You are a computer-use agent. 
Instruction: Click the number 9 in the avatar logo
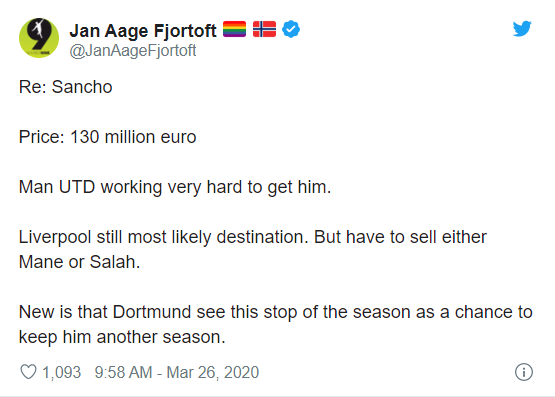[x=40, y=35]
